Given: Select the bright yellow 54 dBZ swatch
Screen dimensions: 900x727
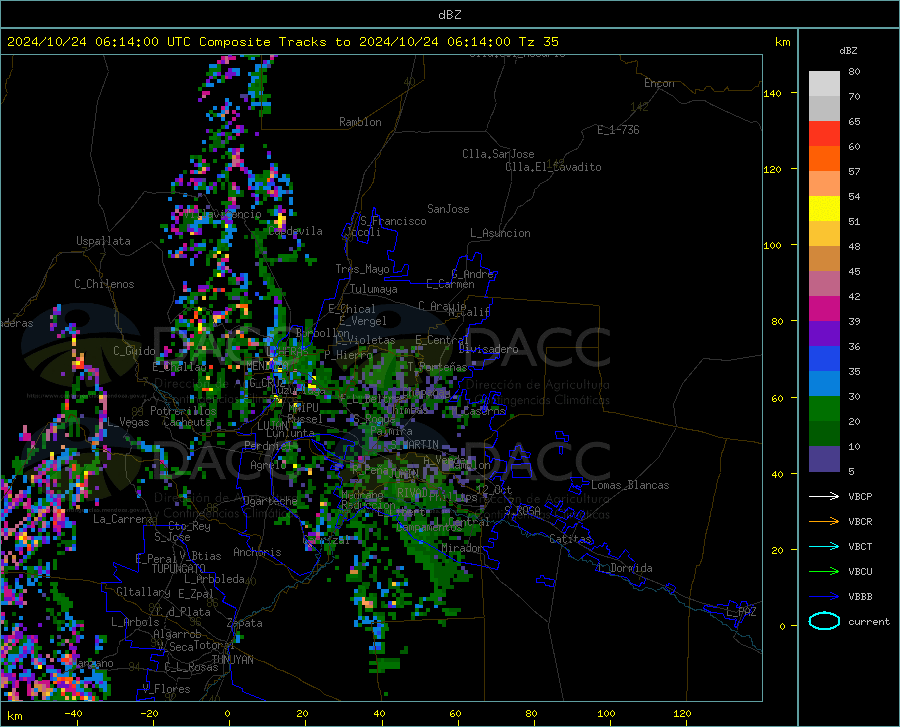Looking at the screenshot, I should click(x=824, y=209).
